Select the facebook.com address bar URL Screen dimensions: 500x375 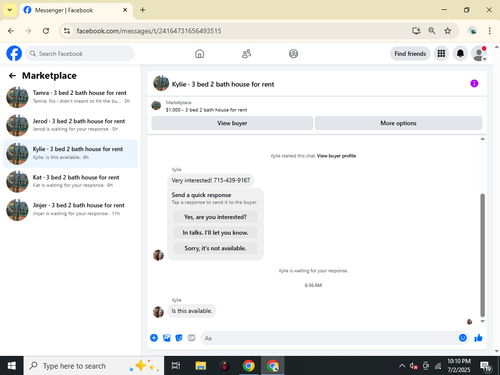coord(149,31)
